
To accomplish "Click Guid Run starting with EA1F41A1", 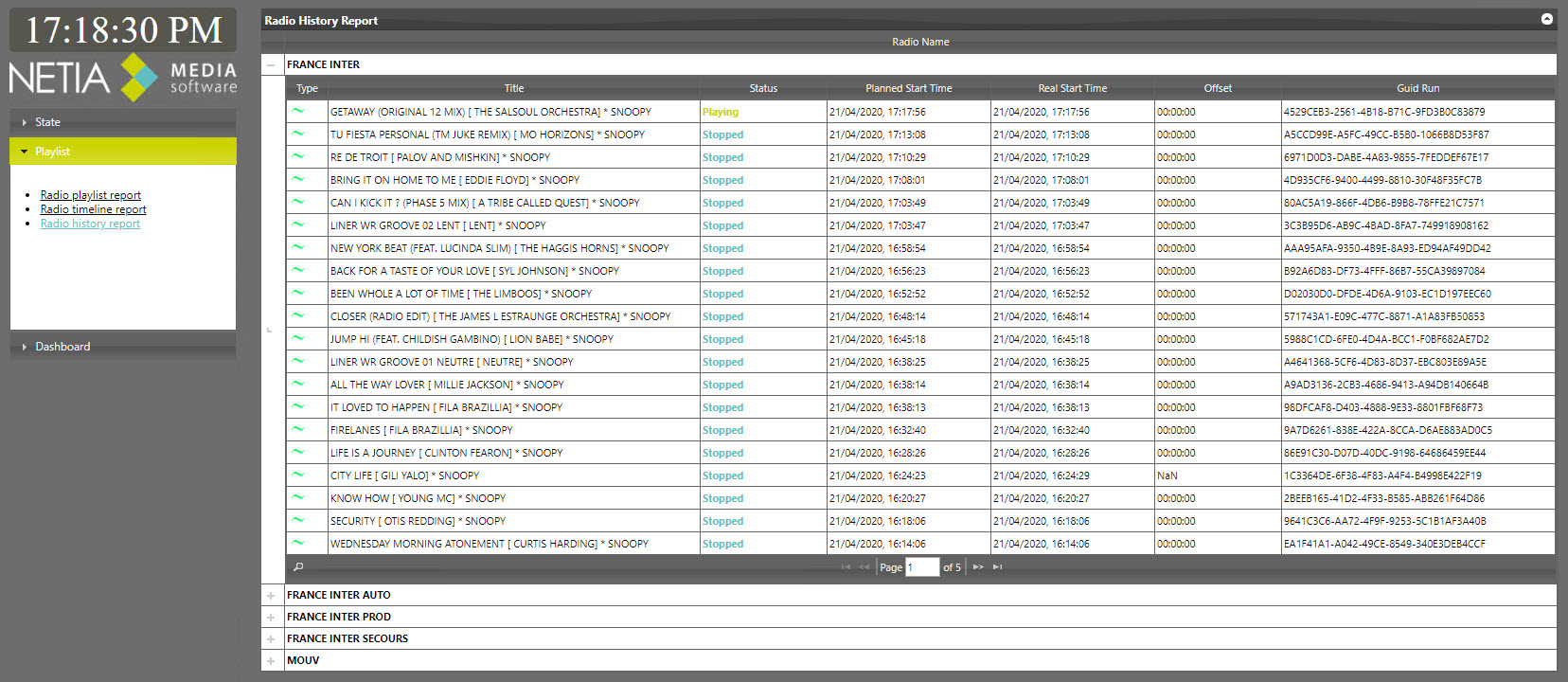I will pos(1418,544).
